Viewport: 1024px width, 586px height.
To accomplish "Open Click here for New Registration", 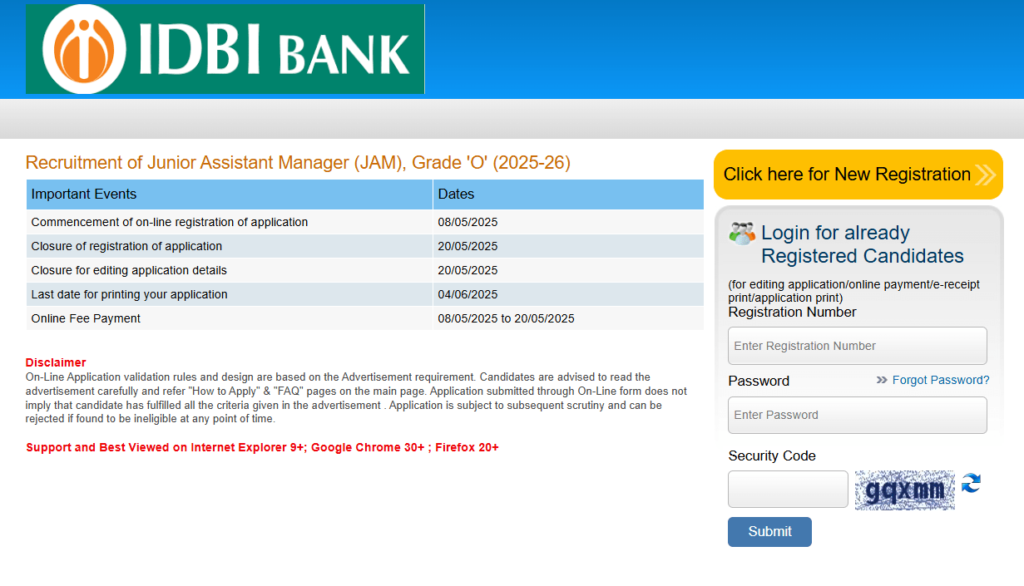I will click(x=858, y=174).
